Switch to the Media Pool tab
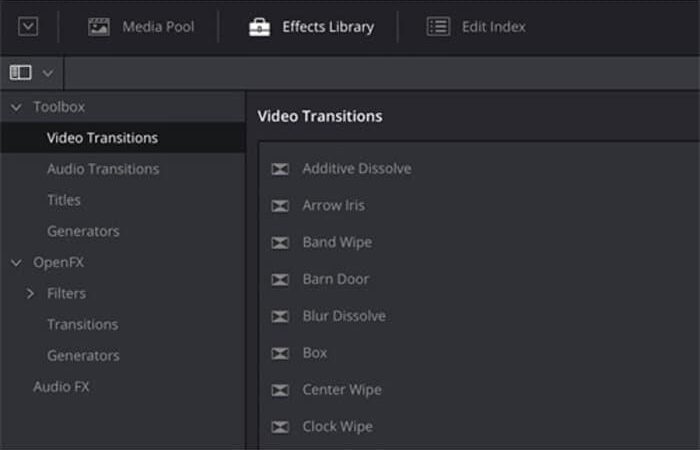The height and width of the screenshot is (450, 700). click(158, 27)
